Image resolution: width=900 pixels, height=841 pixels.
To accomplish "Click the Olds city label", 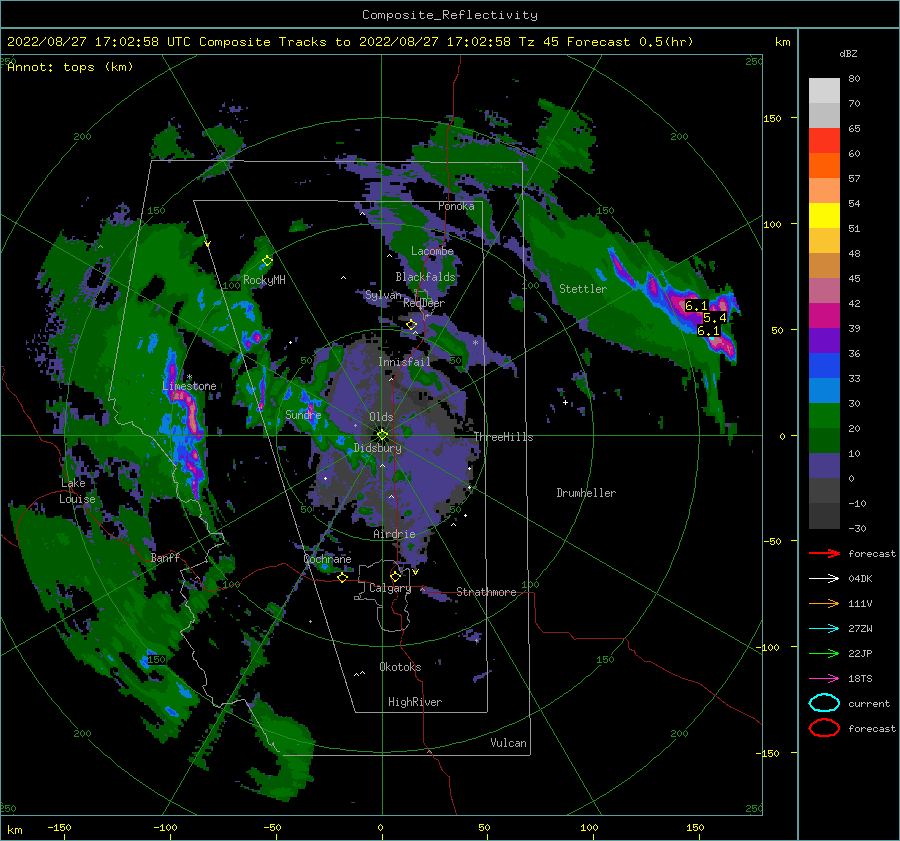I will click(381, 417).
